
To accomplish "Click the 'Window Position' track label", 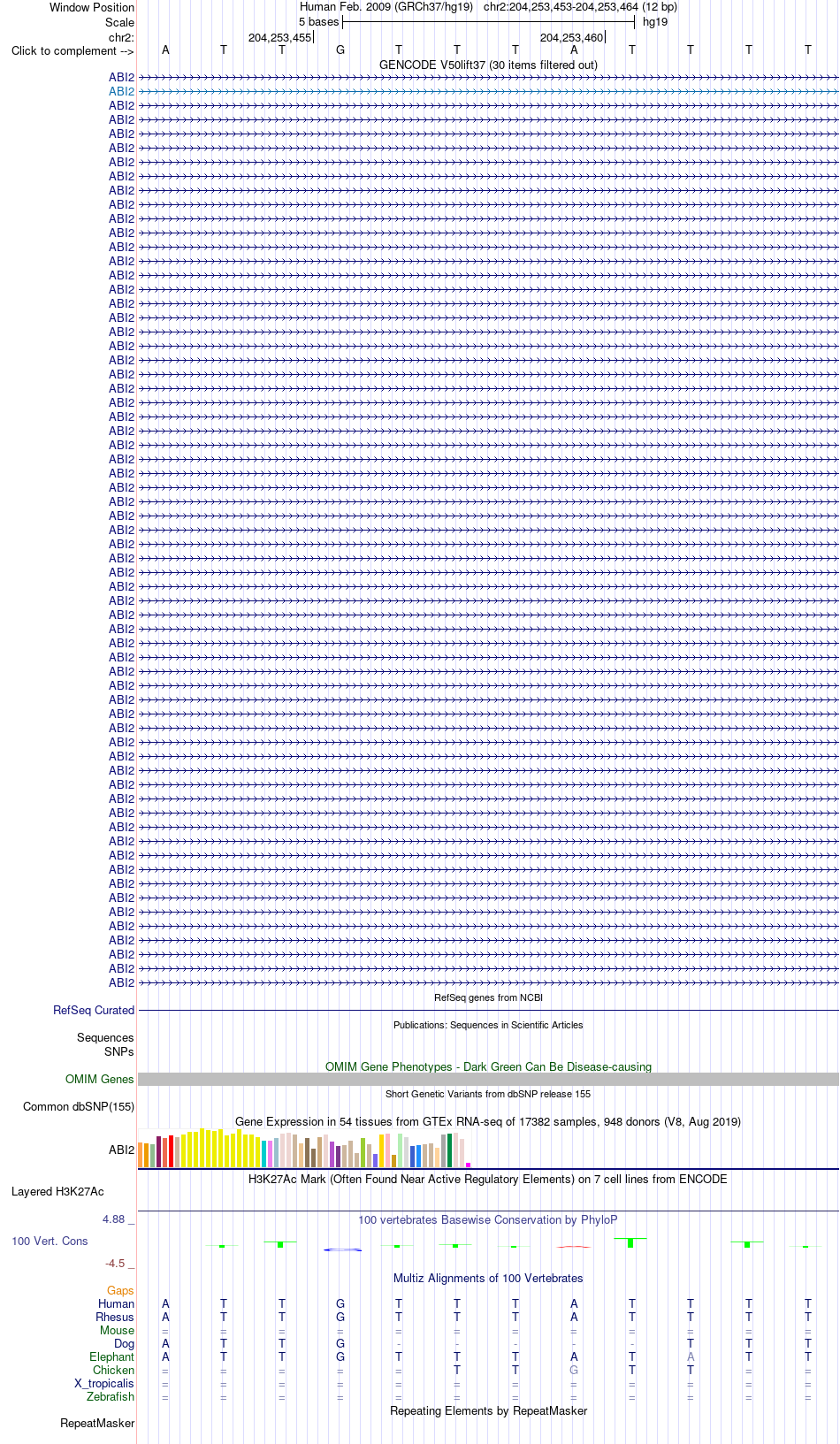I will (92, 7).
